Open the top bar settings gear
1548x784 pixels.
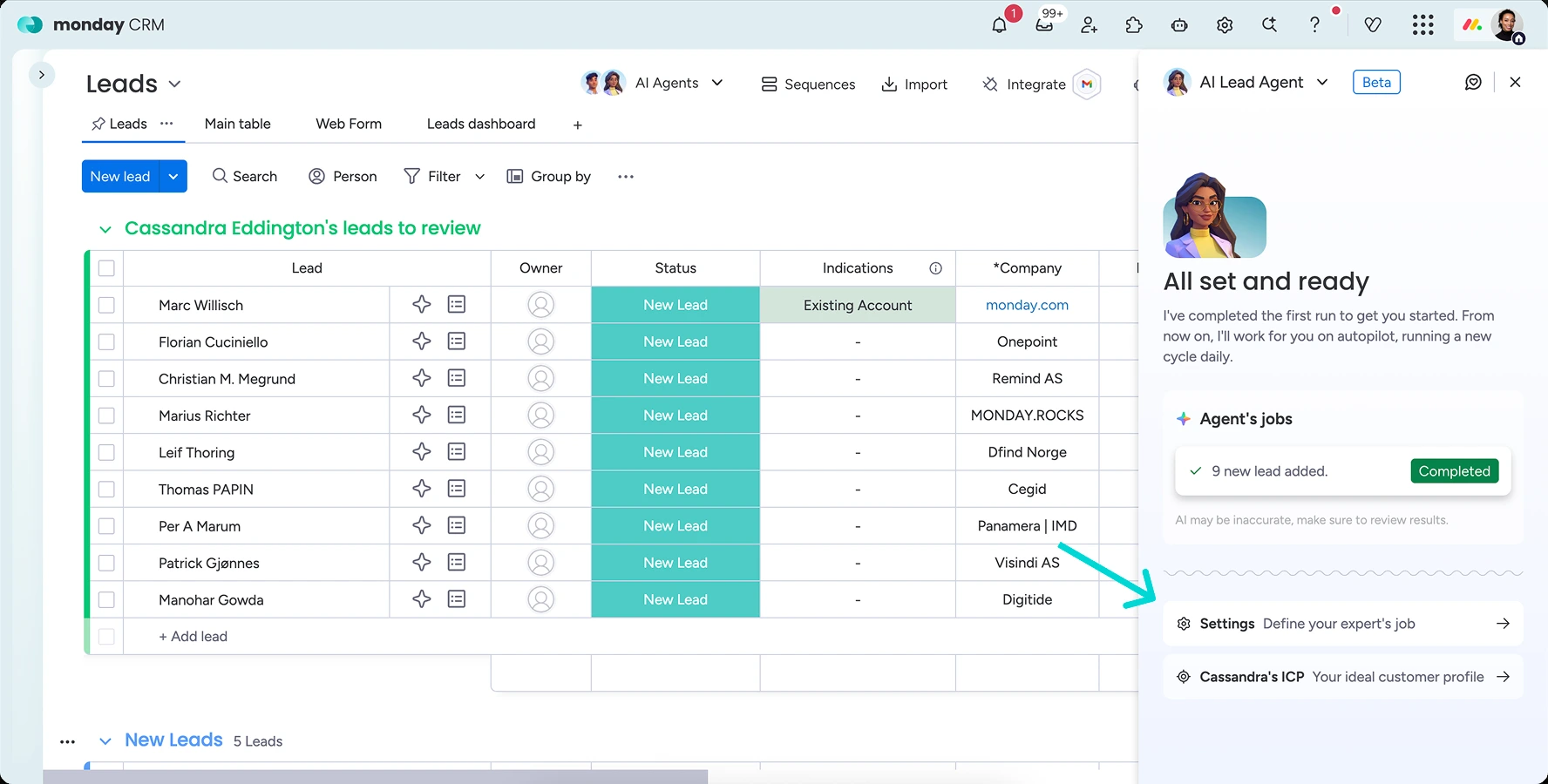coord(1225,25)
